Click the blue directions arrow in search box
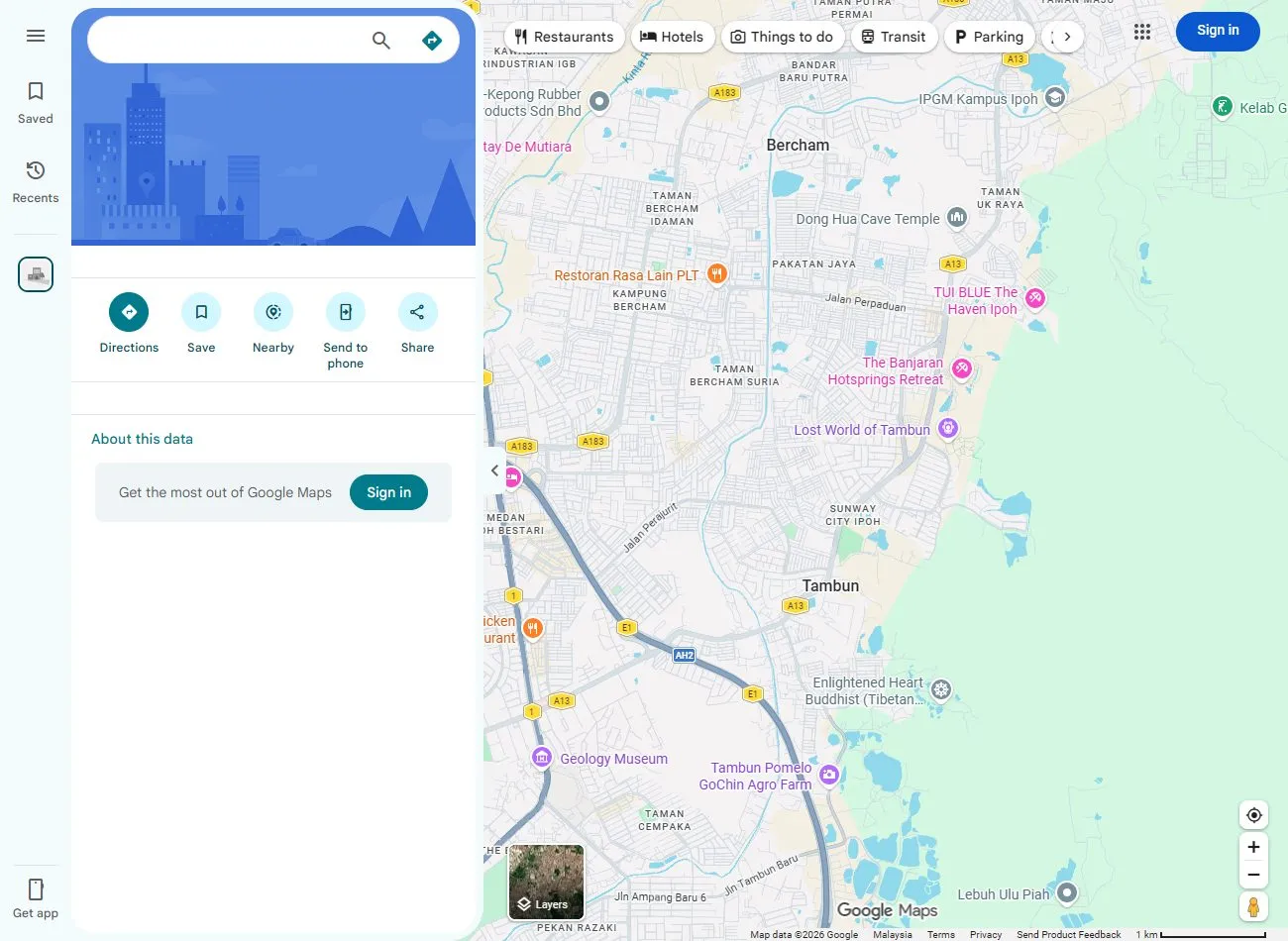 [x=432, y=41]
